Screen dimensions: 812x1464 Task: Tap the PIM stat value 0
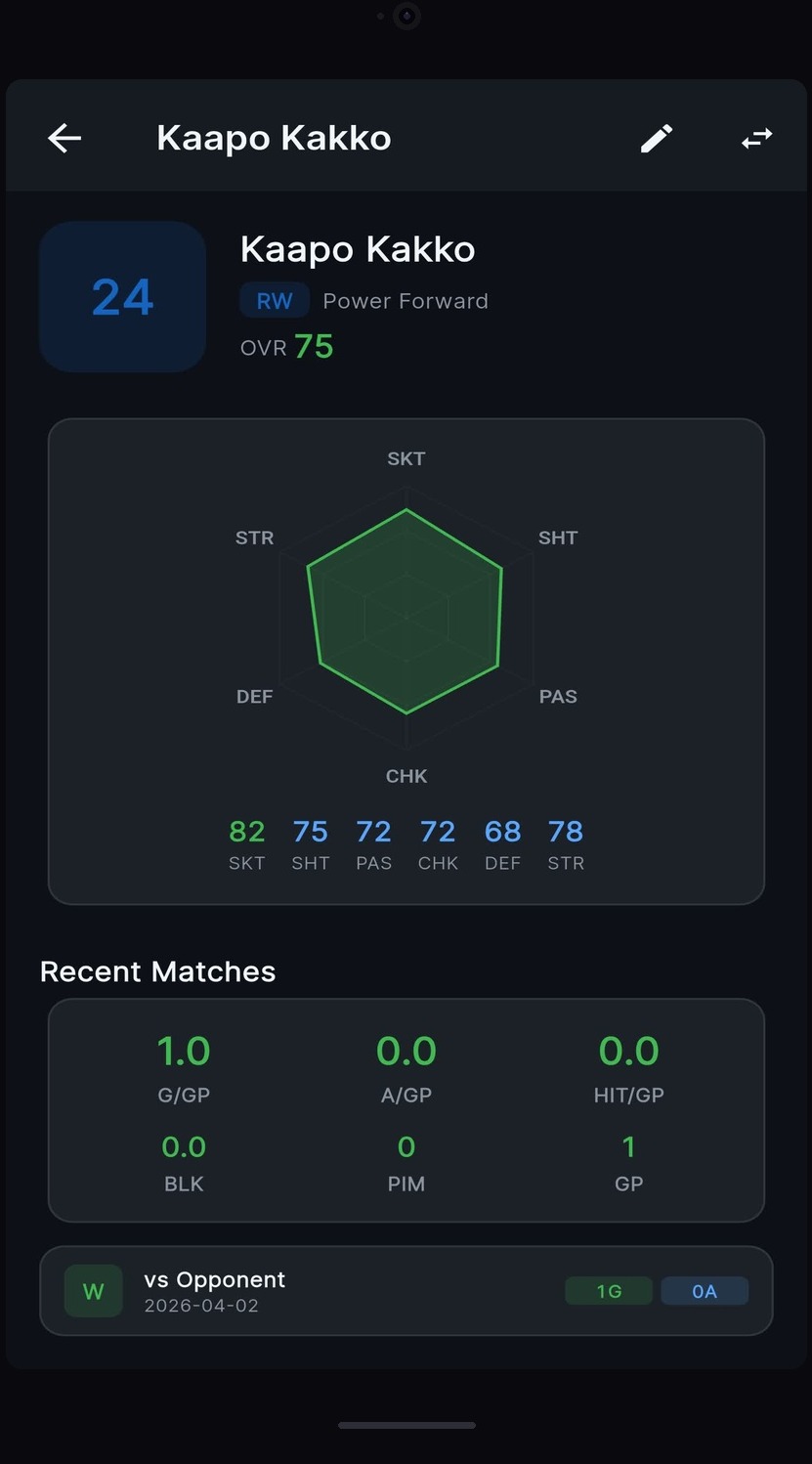pyautogui.click(x=406, y=1146)
